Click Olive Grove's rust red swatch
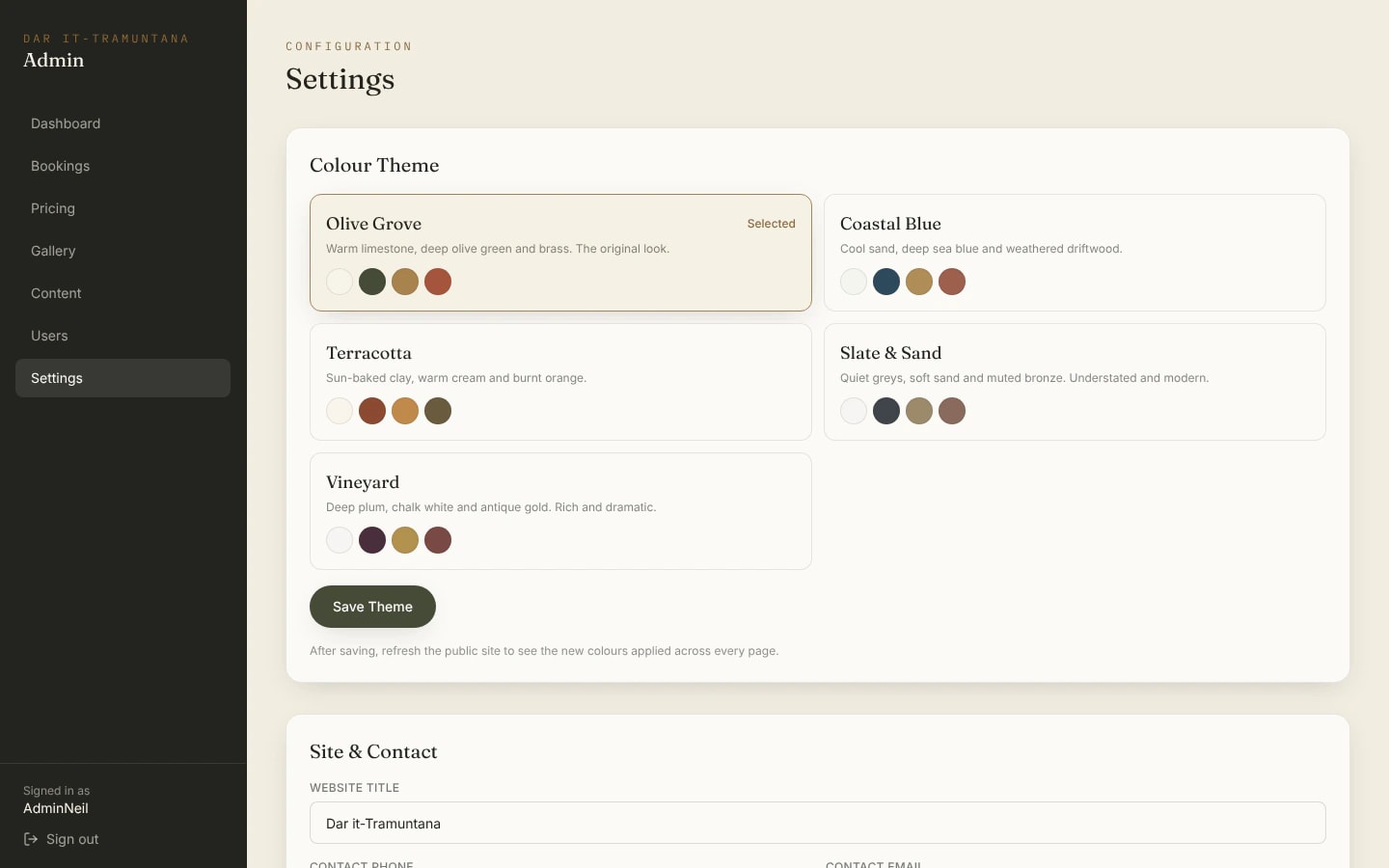The image size is (1389, 868). (x=438, y=282)
